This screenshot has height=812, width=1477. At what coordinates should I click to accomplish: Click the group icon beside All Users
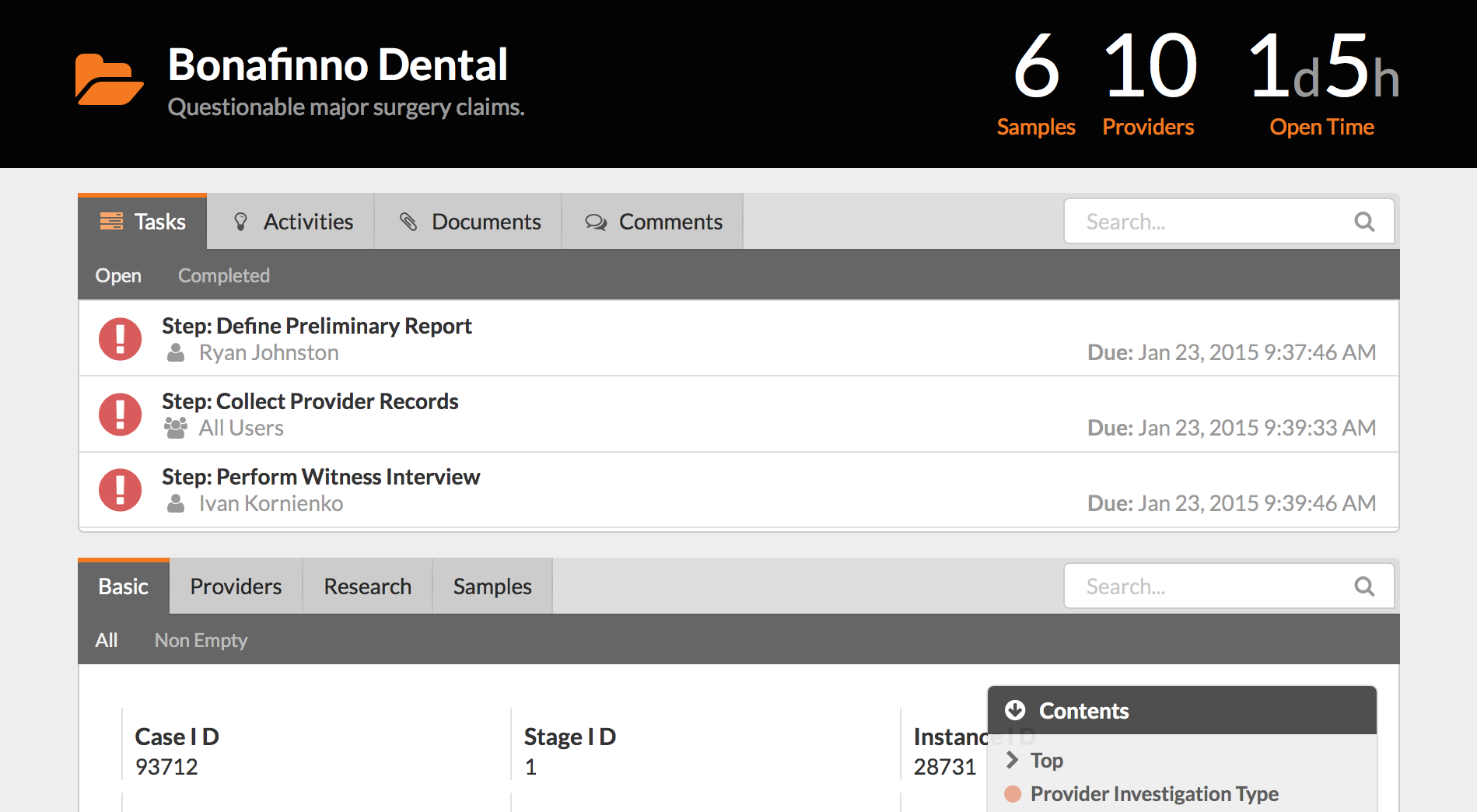176,428
